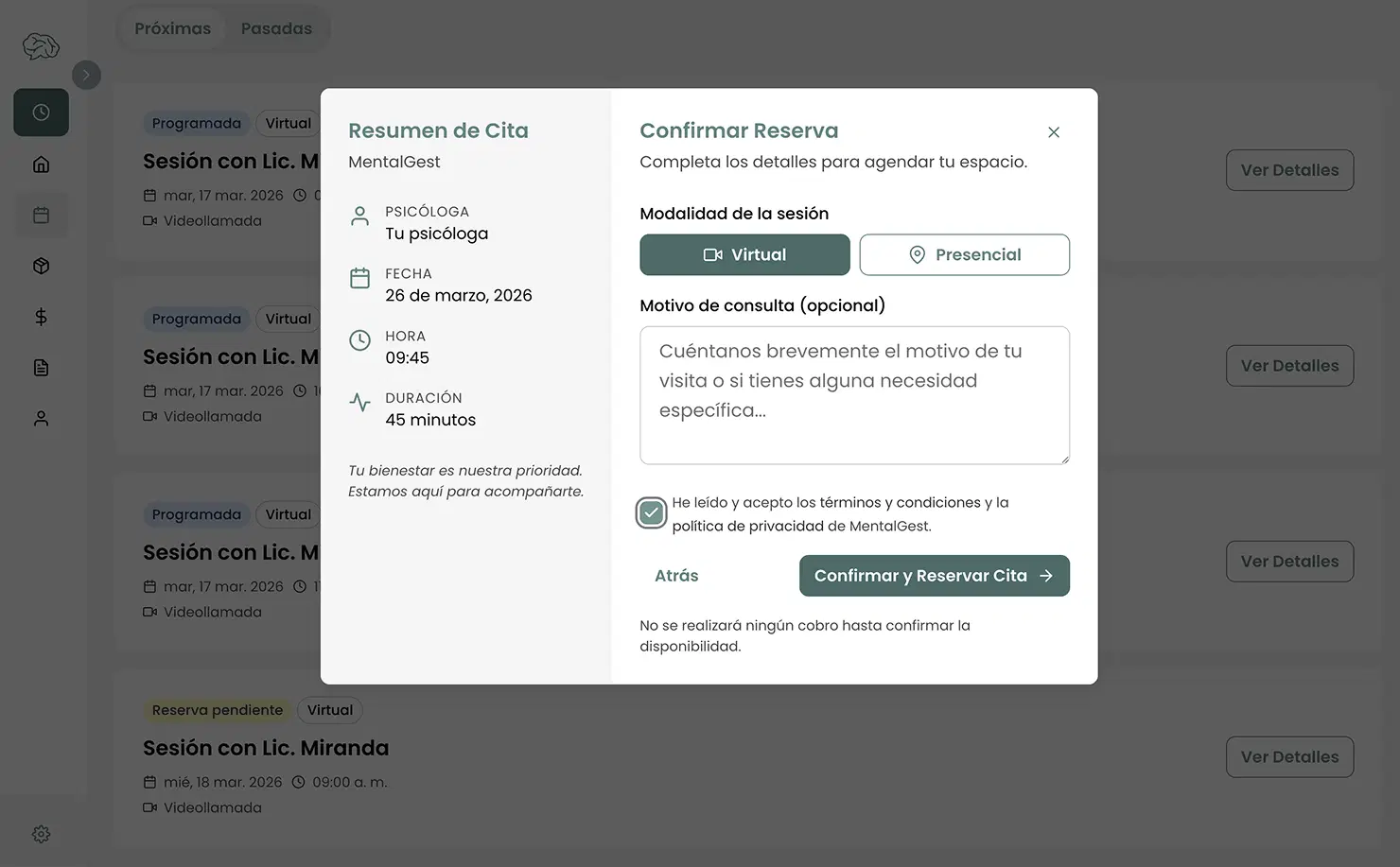The height and width of the screenshot is (867, 1400).
Task: Click the resize handle of the textarea
Action: pos(1064,459)
